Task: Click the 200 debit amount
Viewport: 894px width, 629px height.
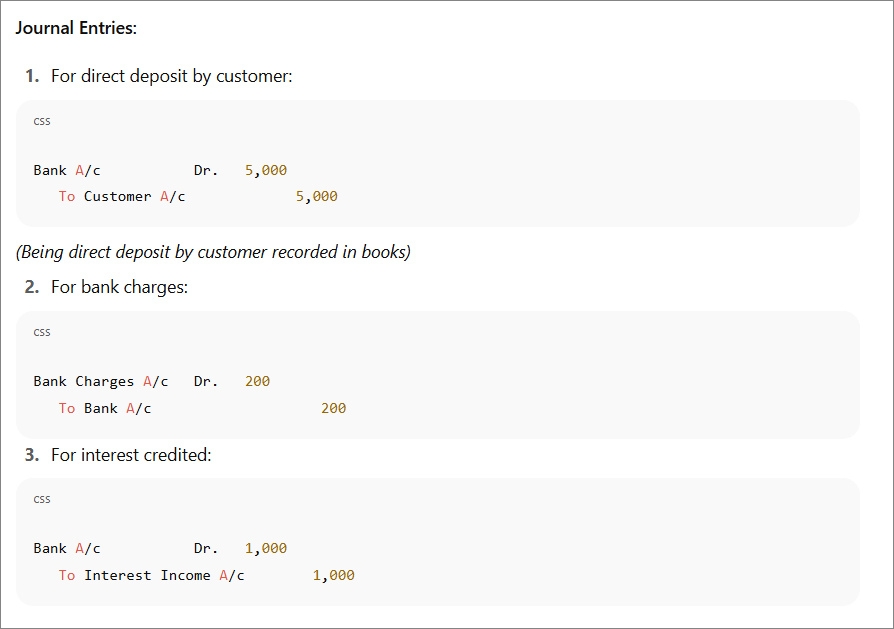Action: [258, 382]
